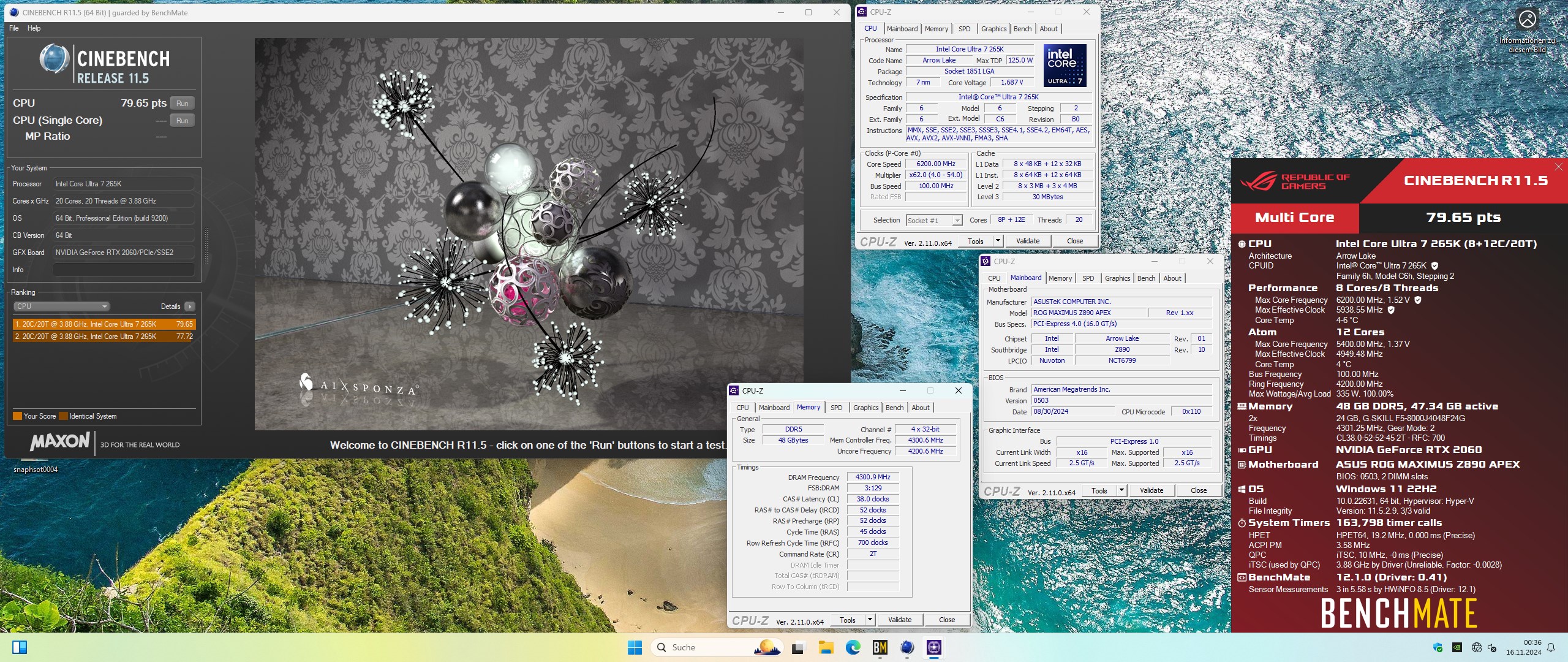
Task: Launch File Explorer from the taskbar
Action: 826,647
